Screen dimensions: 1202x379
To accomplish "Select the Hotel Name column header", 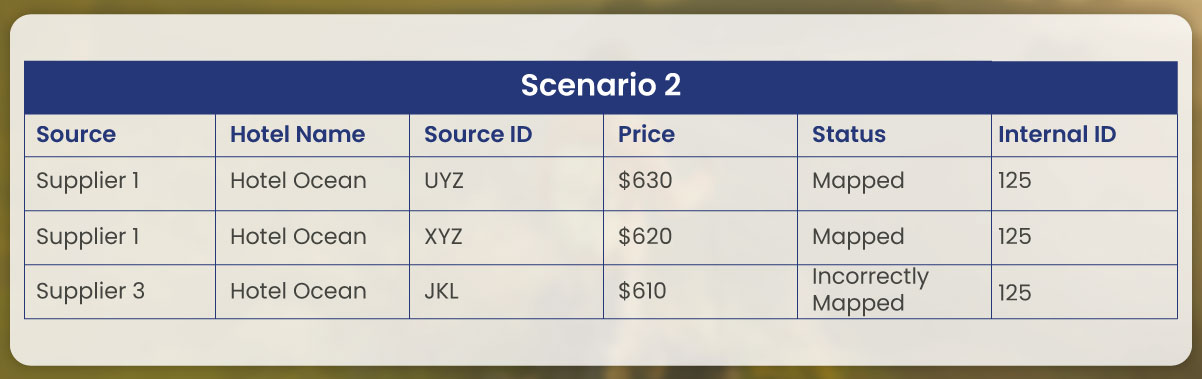I will pyautogui.click(x=312, y=135).
